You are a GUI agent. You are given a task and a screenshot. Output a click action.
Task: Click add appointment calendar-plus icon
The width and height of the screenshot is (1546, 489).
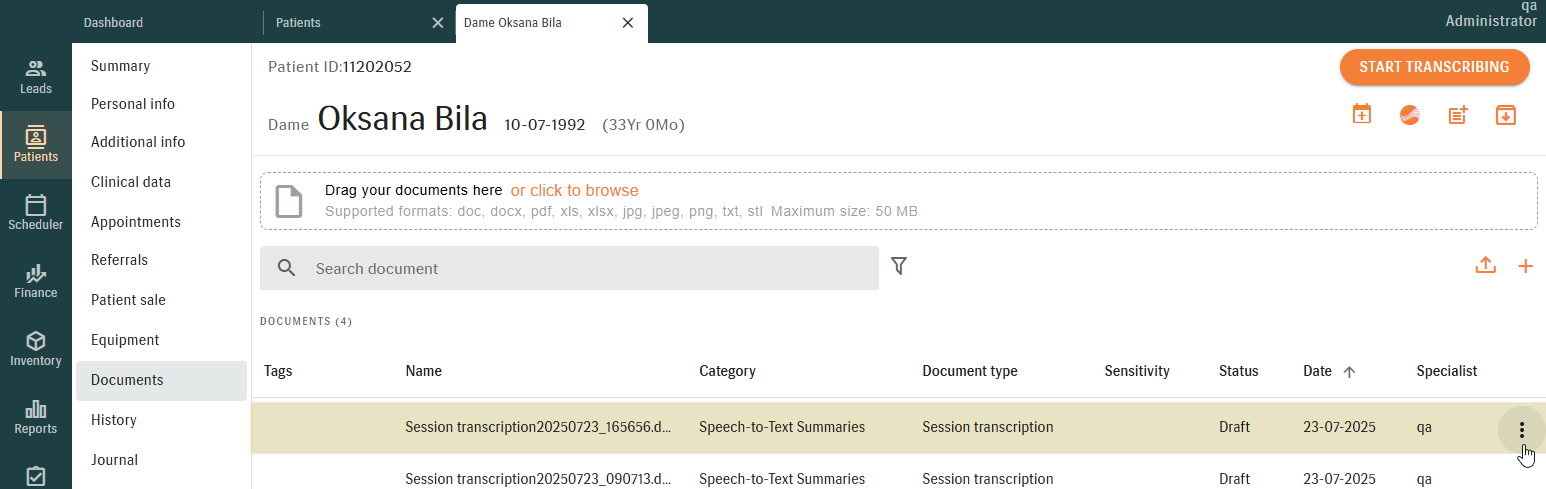pos(1361,114)
